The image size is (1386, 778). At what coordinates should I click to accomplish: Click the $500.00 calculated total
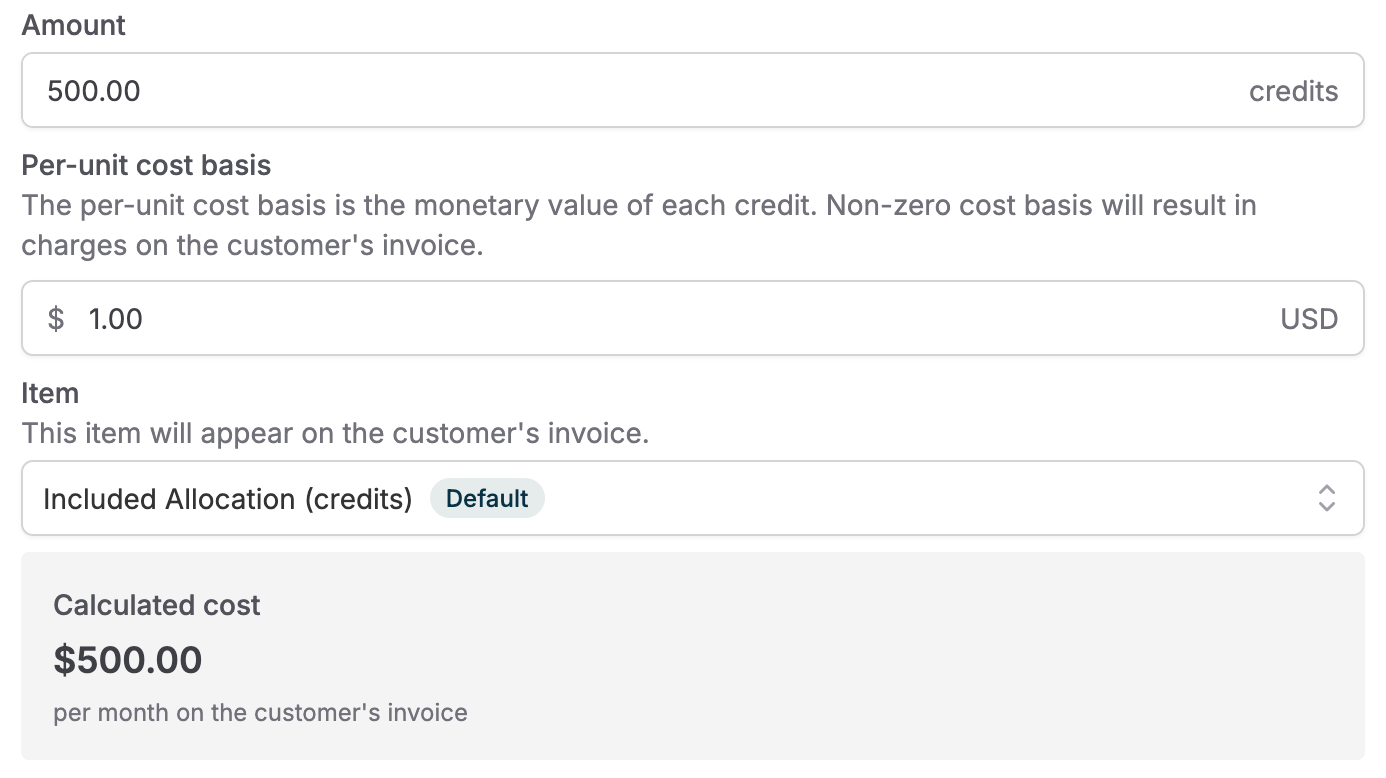128,659
